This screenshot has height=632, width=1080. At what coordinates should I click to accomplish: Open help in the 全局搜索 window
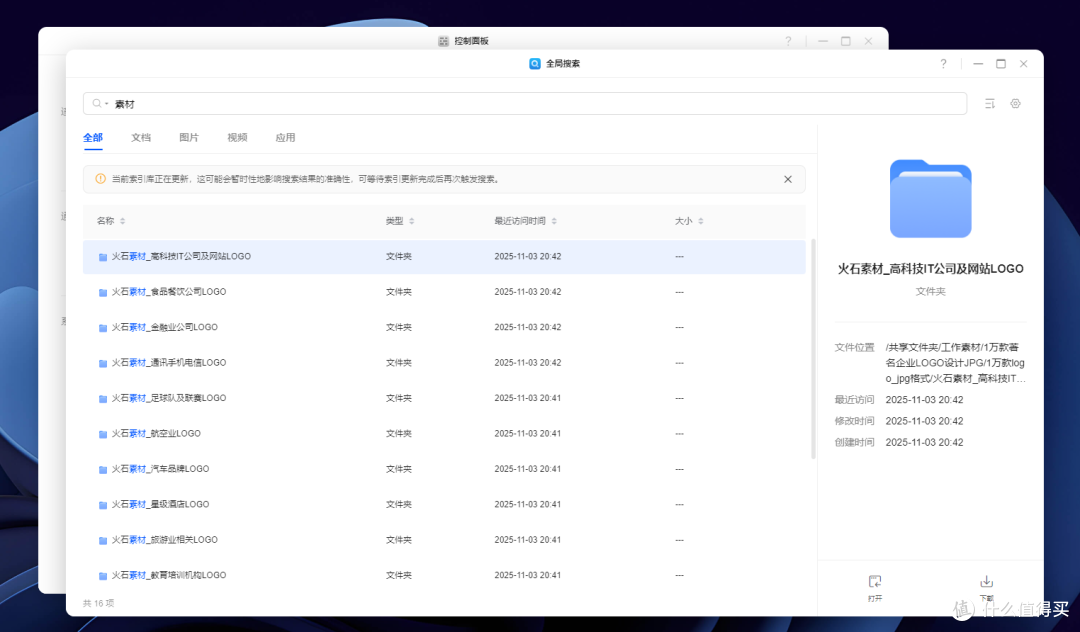pyautogui.click(x=943, y=63)
